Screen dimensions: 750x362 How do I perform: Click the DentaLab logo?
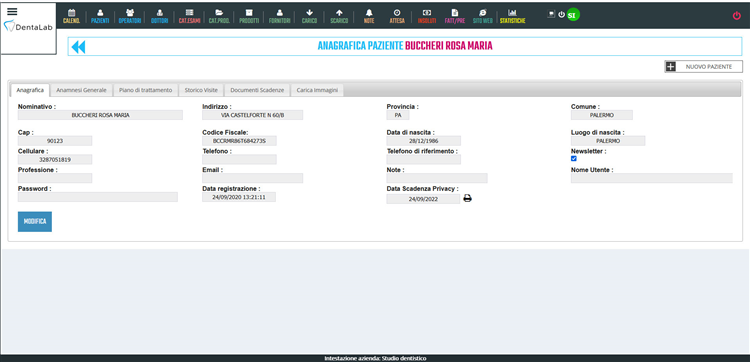29,26
